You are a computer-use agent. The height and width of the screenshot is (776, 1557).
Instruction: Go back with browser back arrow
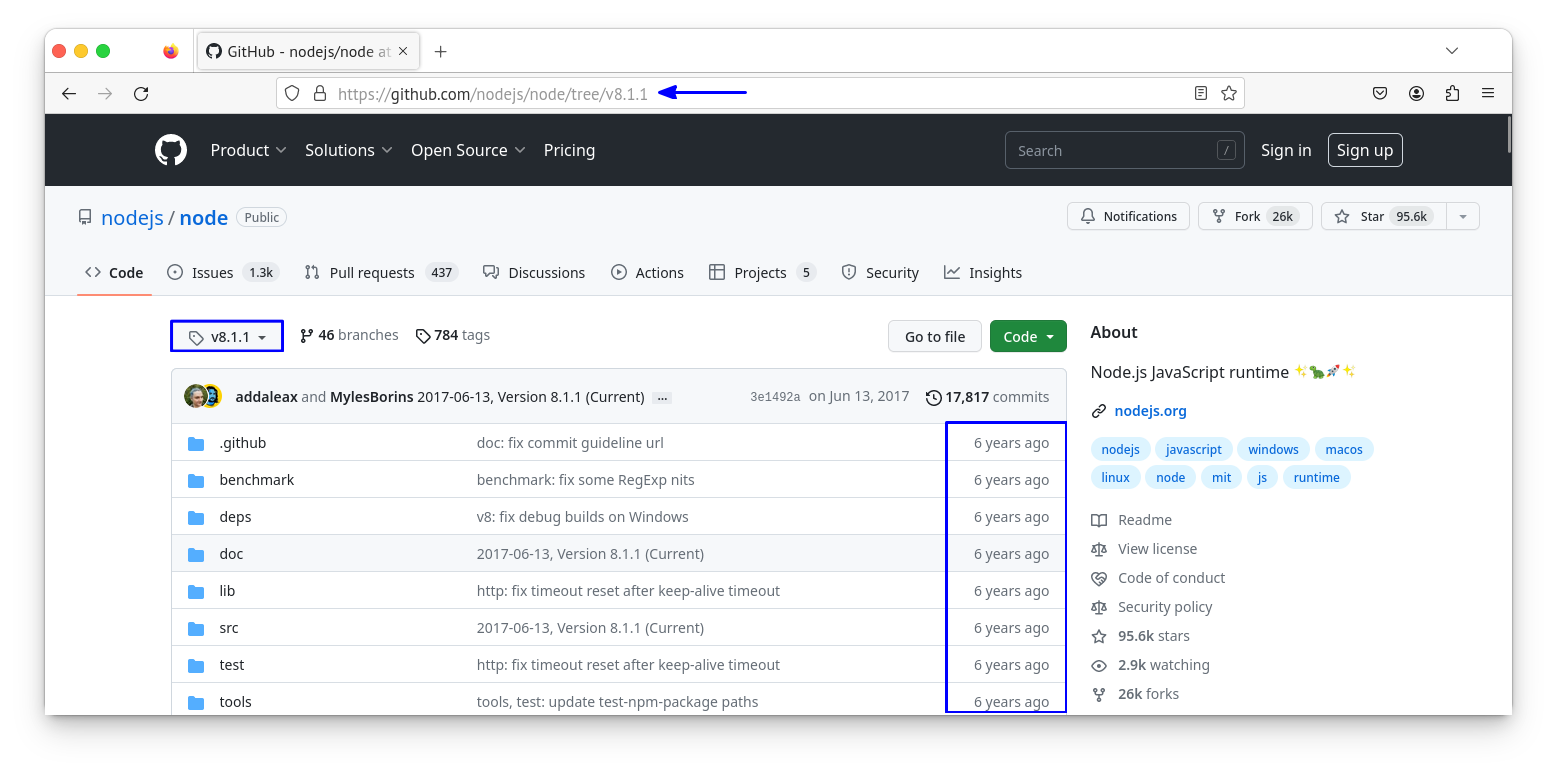tap(69, 93)
